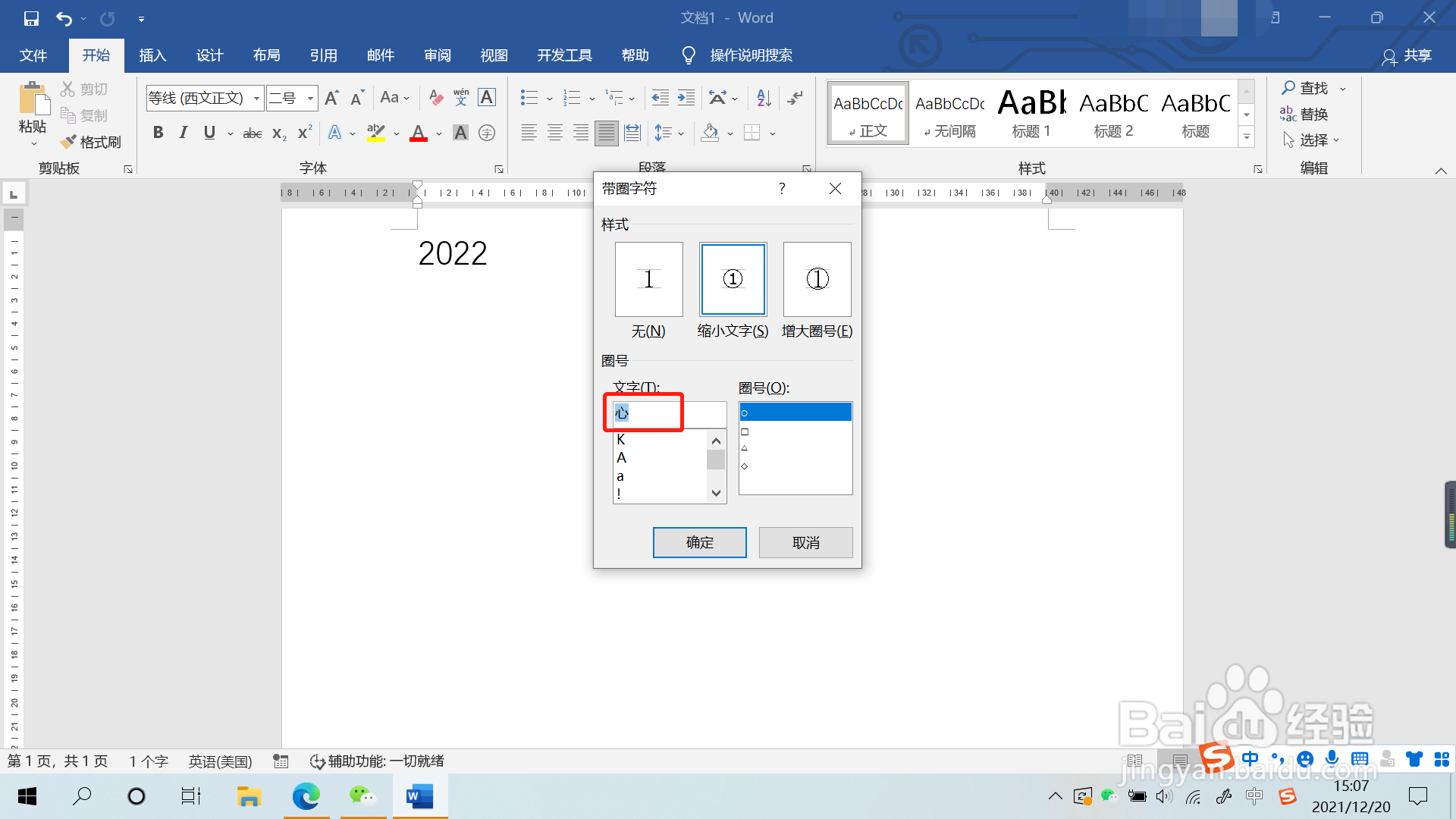The image size is (1456, 819).
Task: Click the phonetic guide wén icon
Action: point(461,98)
